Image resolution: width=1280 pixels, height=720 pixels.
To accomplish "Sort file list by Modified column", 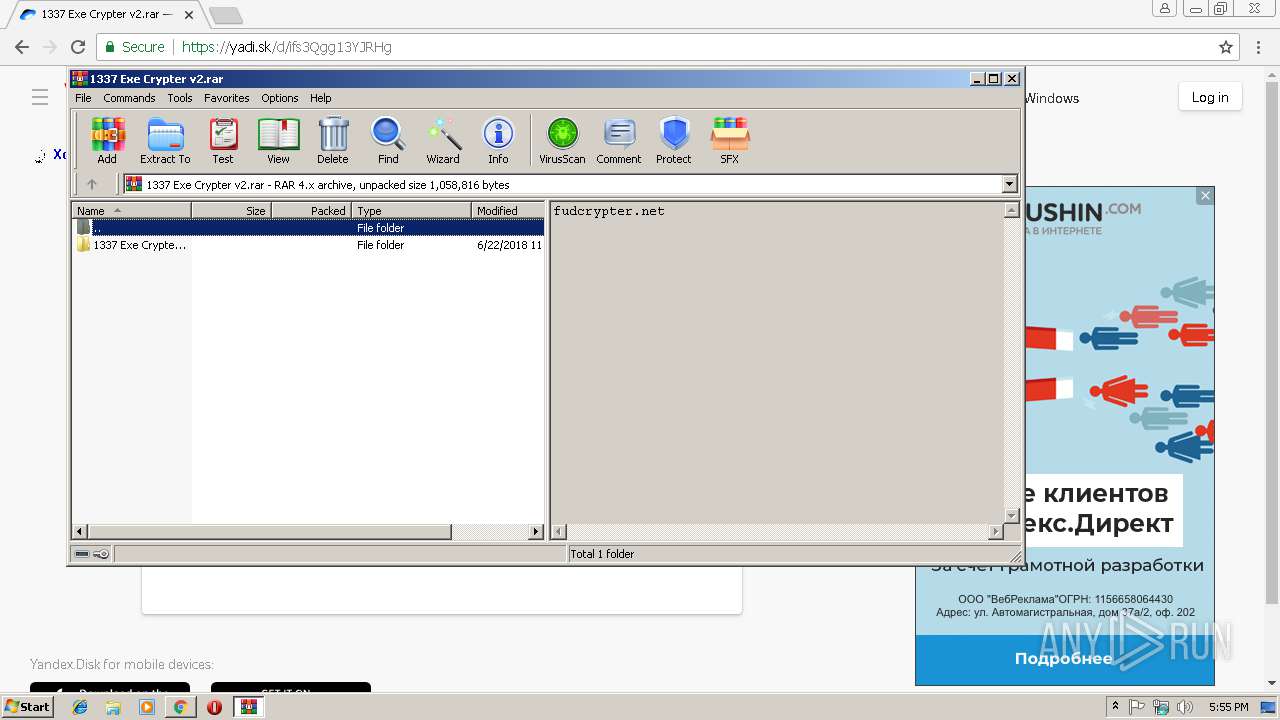I will point(508,210).
